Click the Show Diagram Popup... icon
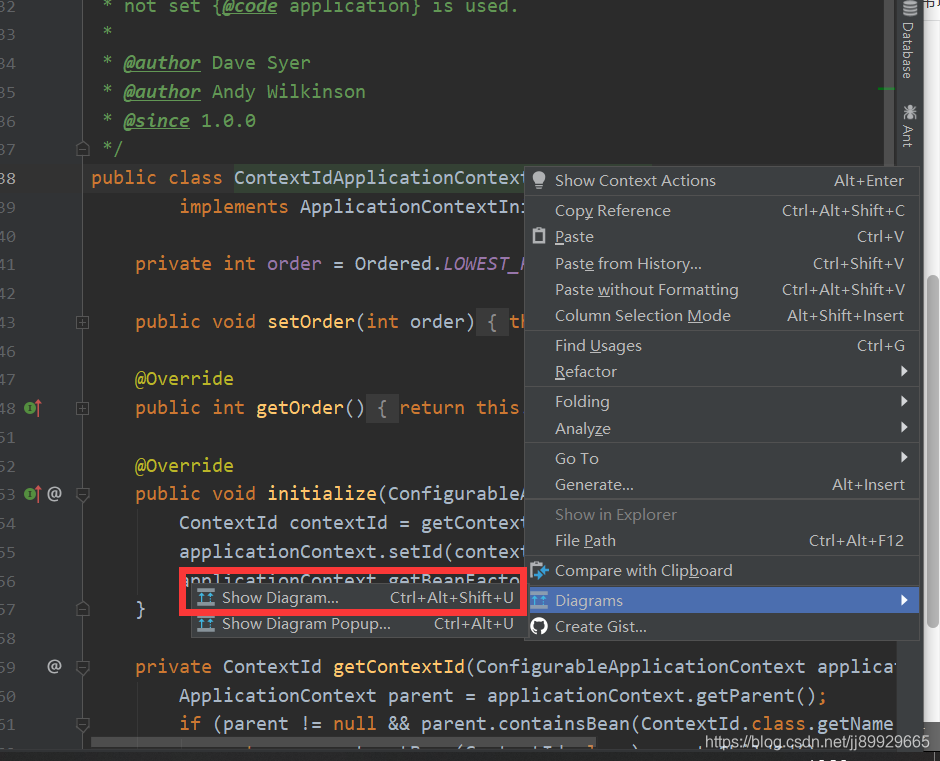This screenshot has height=761, width=940. coord(206,624)
